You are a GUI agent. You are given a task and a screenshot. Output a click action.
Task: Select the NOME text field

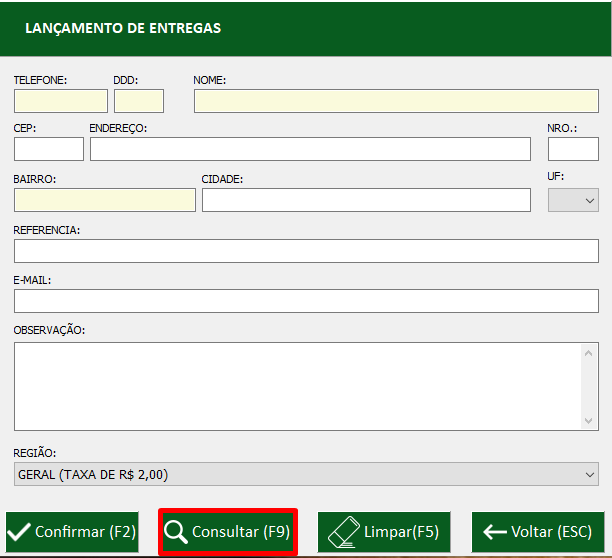click(x=396, y=101)
